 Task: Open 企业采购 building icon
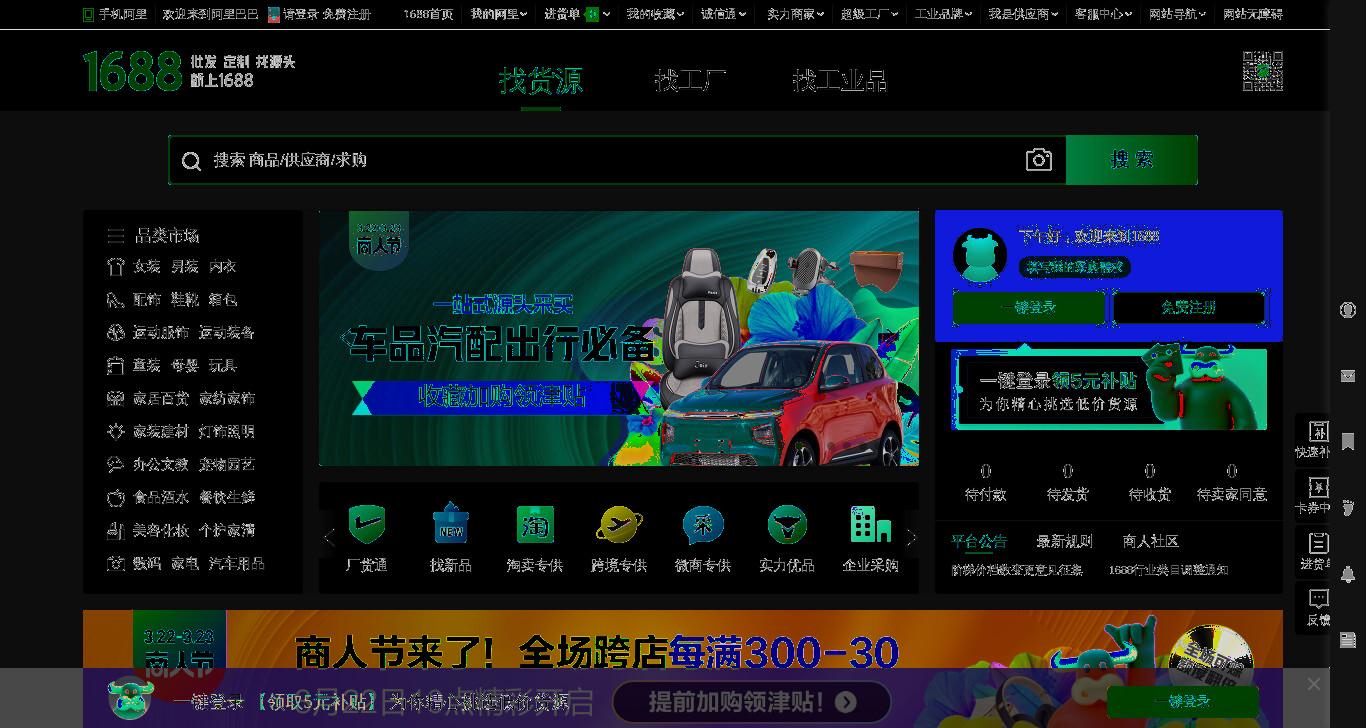tap(870, 524)
